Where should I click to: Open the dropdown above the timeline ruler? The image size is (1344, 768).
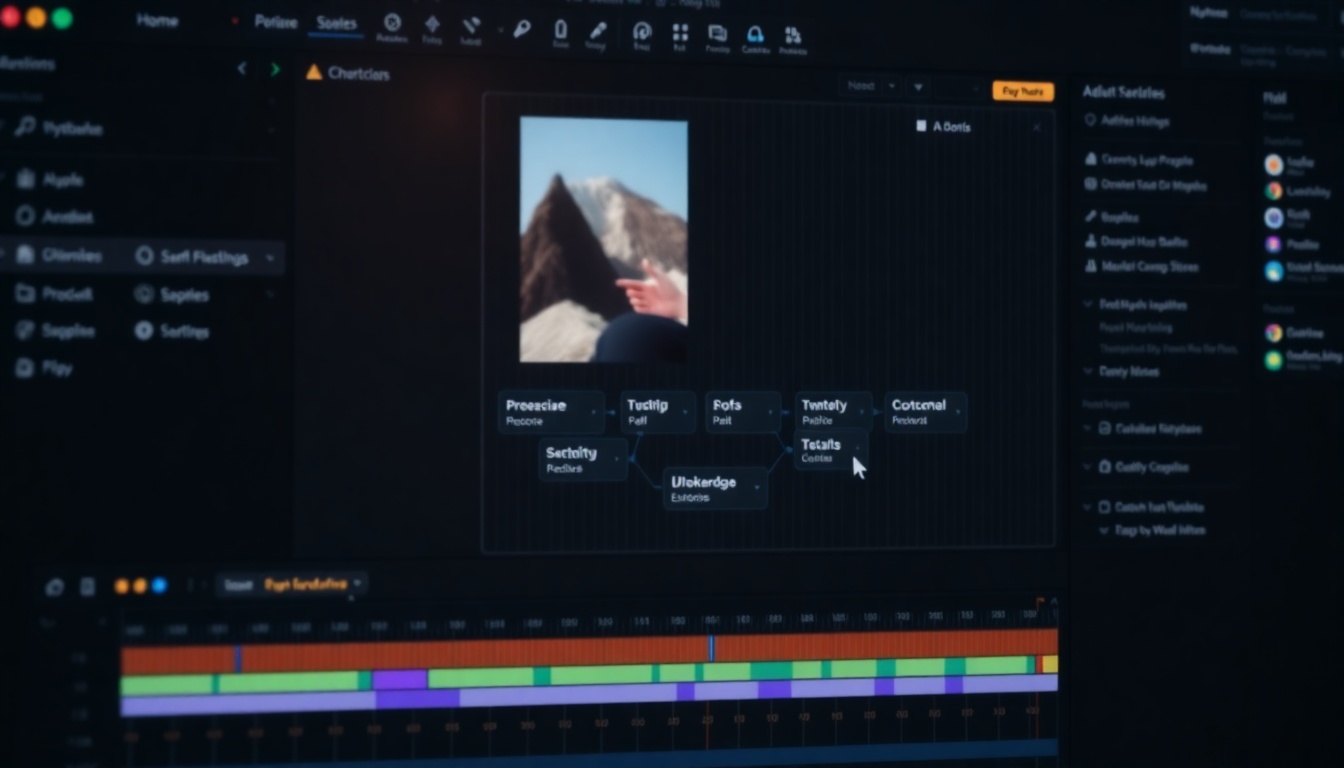[358, 584]
